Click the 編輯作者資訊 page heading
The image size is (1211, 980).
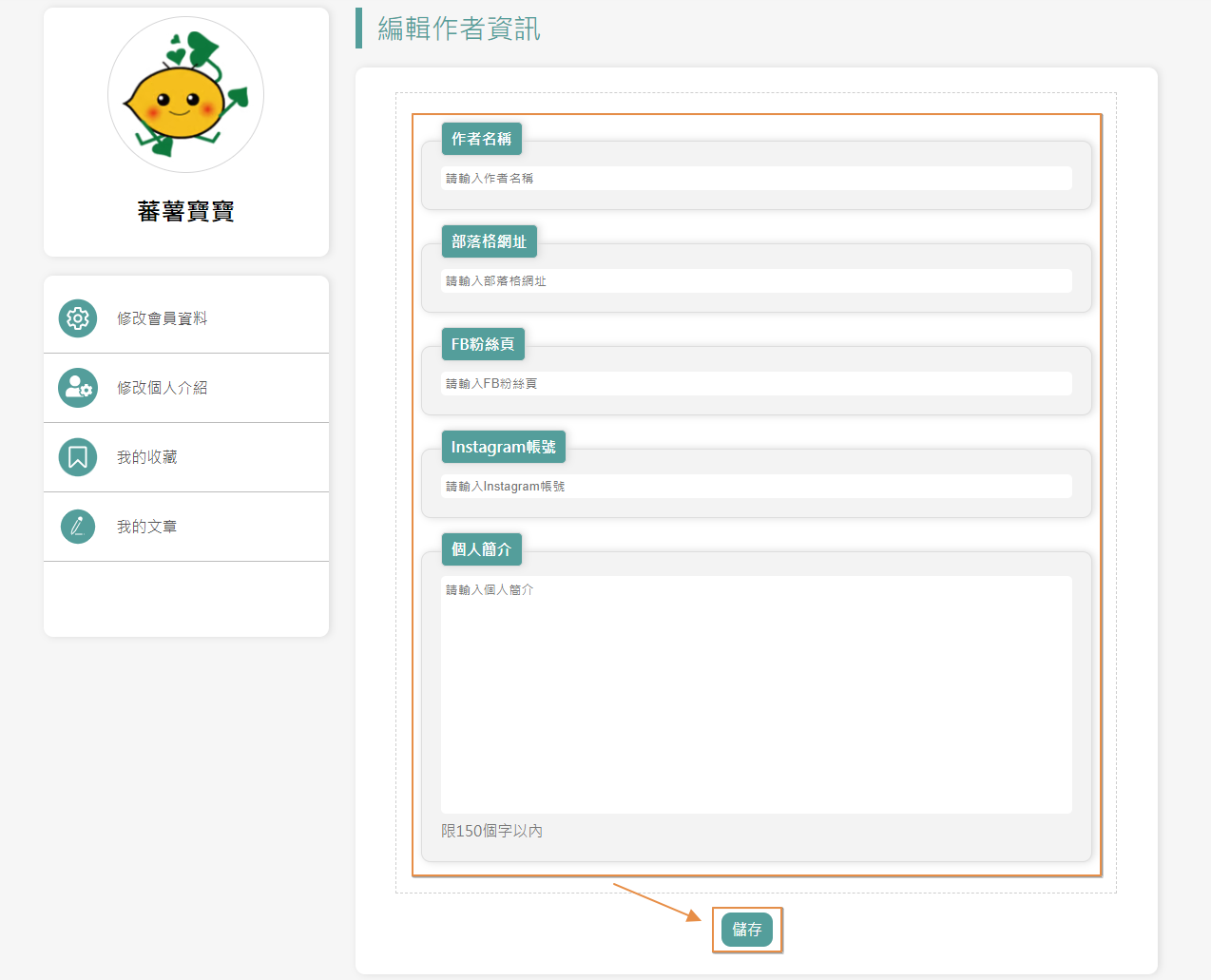[x=459, y=29]
